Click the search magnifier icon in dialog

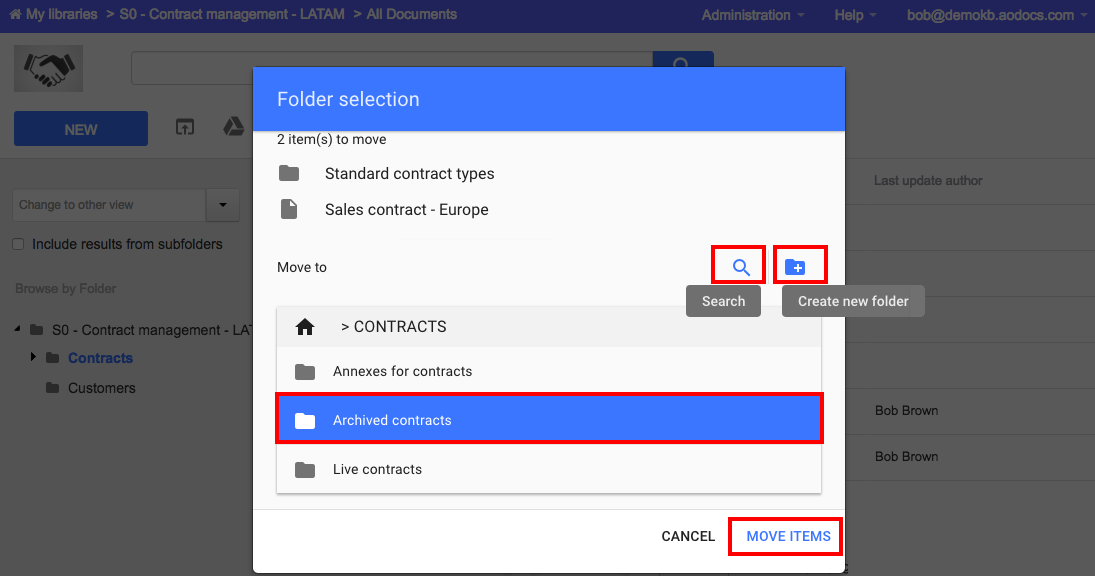pos(741,267)
